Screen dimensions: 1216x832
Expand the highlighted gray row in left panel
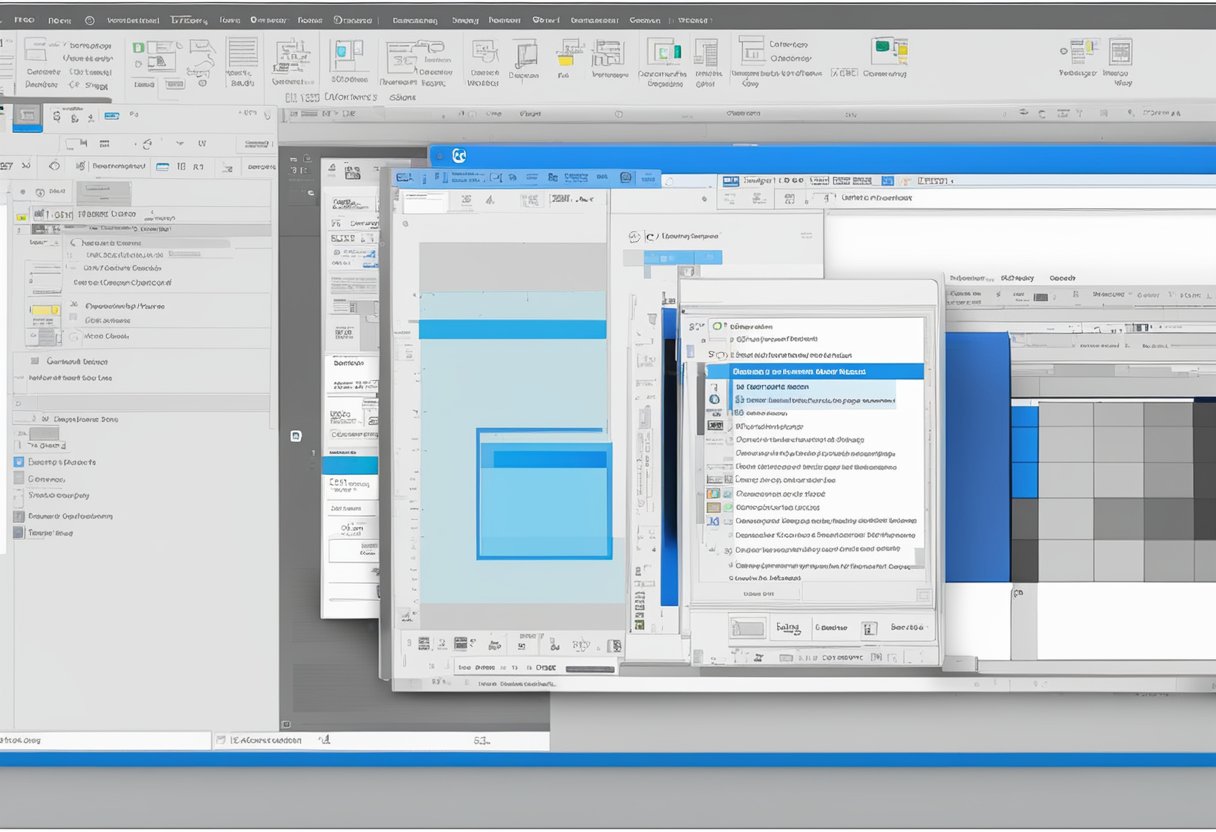point(140,229)
